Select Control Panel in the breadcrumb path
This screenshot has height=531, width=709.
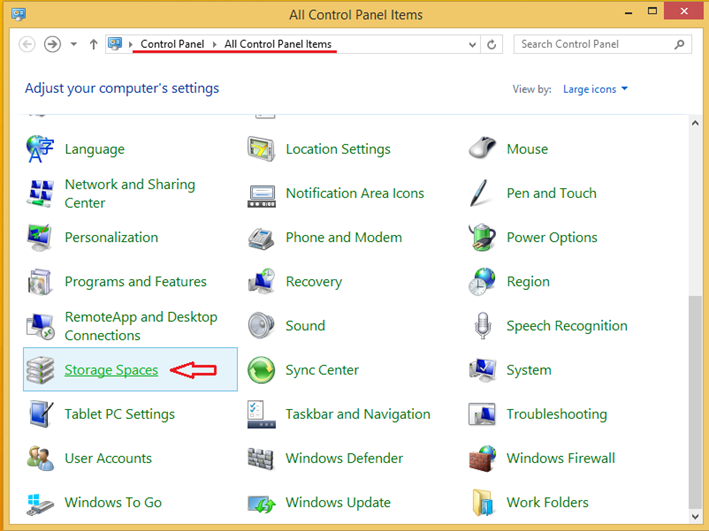tap(173, 44)
